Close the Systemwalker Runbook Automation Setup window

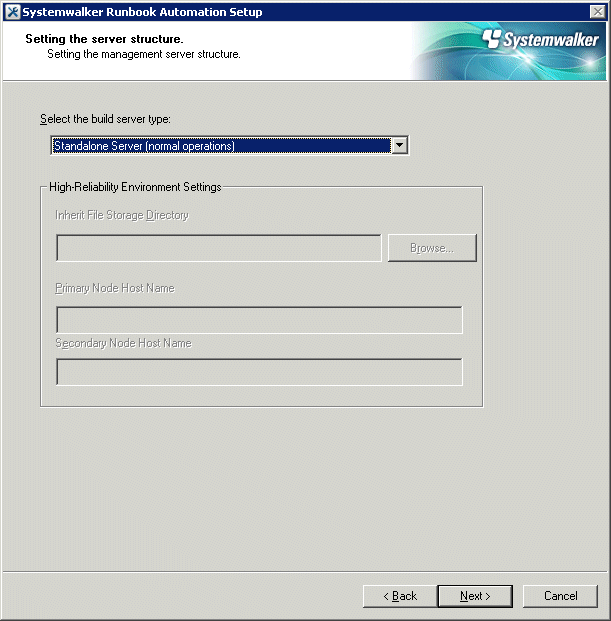click(x=598, y=12)
